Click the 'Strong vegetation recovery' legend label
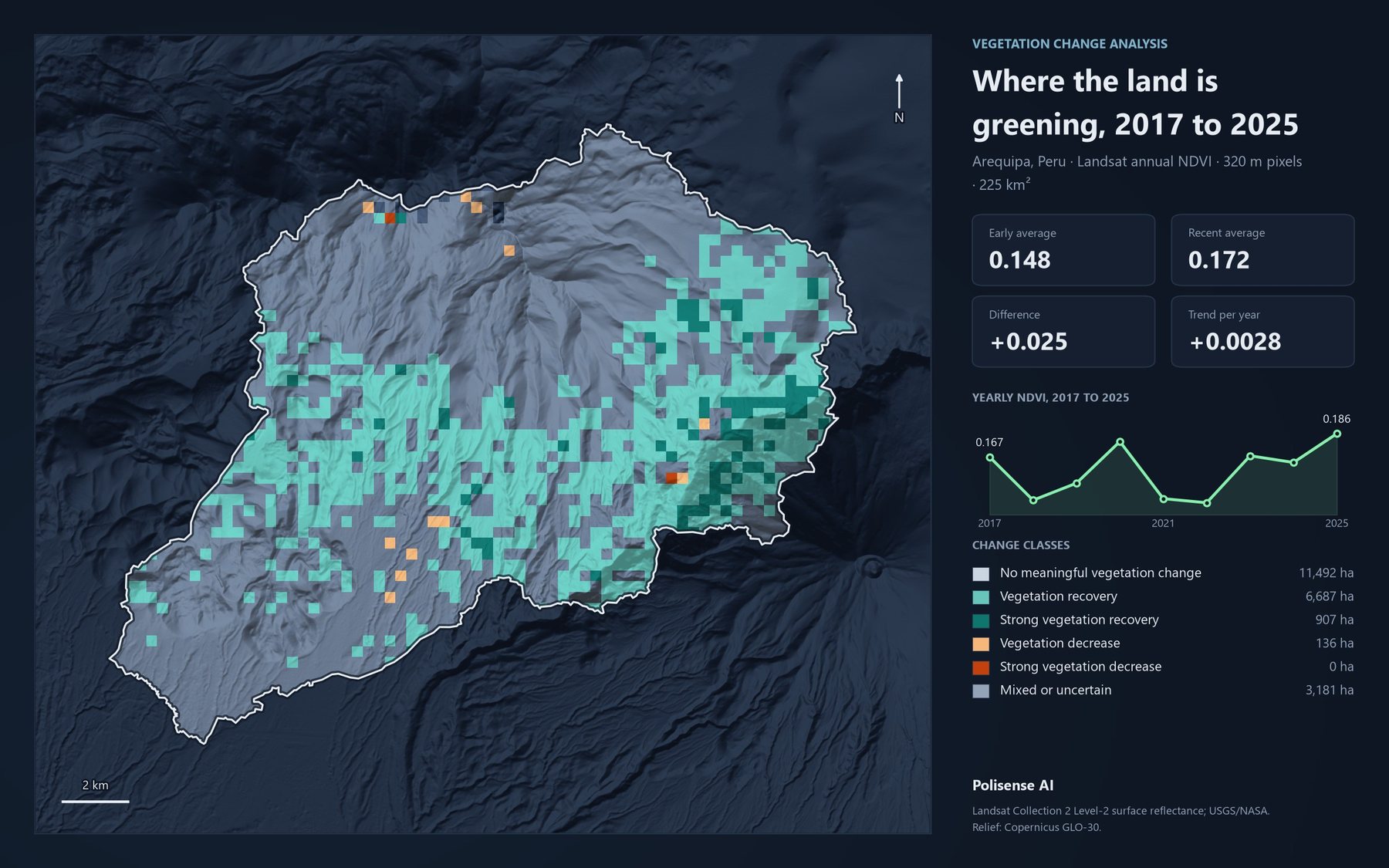 click(1080, 620)
